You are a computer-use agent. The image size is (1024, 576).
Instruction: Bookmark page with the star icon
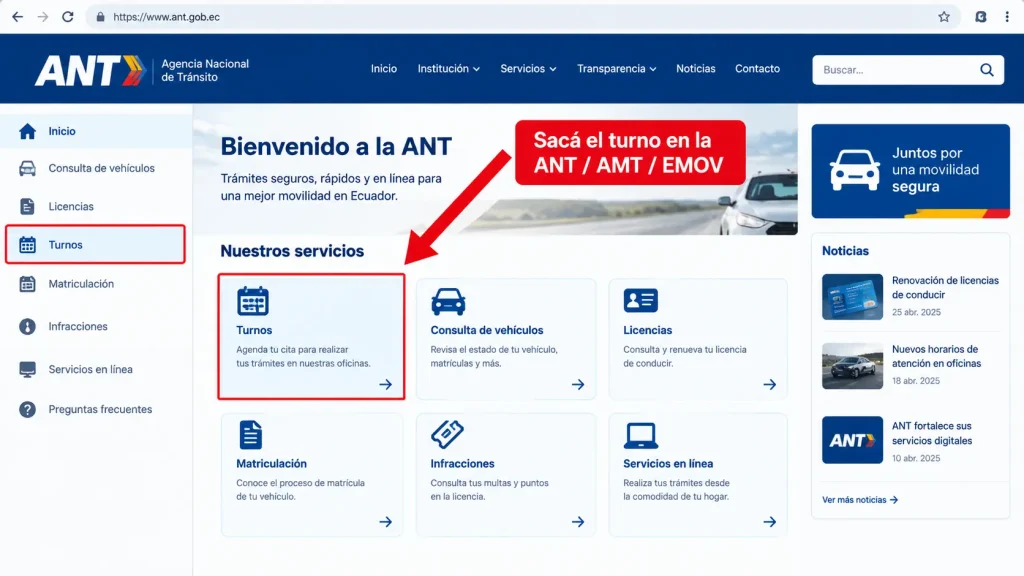pos(944,17)
